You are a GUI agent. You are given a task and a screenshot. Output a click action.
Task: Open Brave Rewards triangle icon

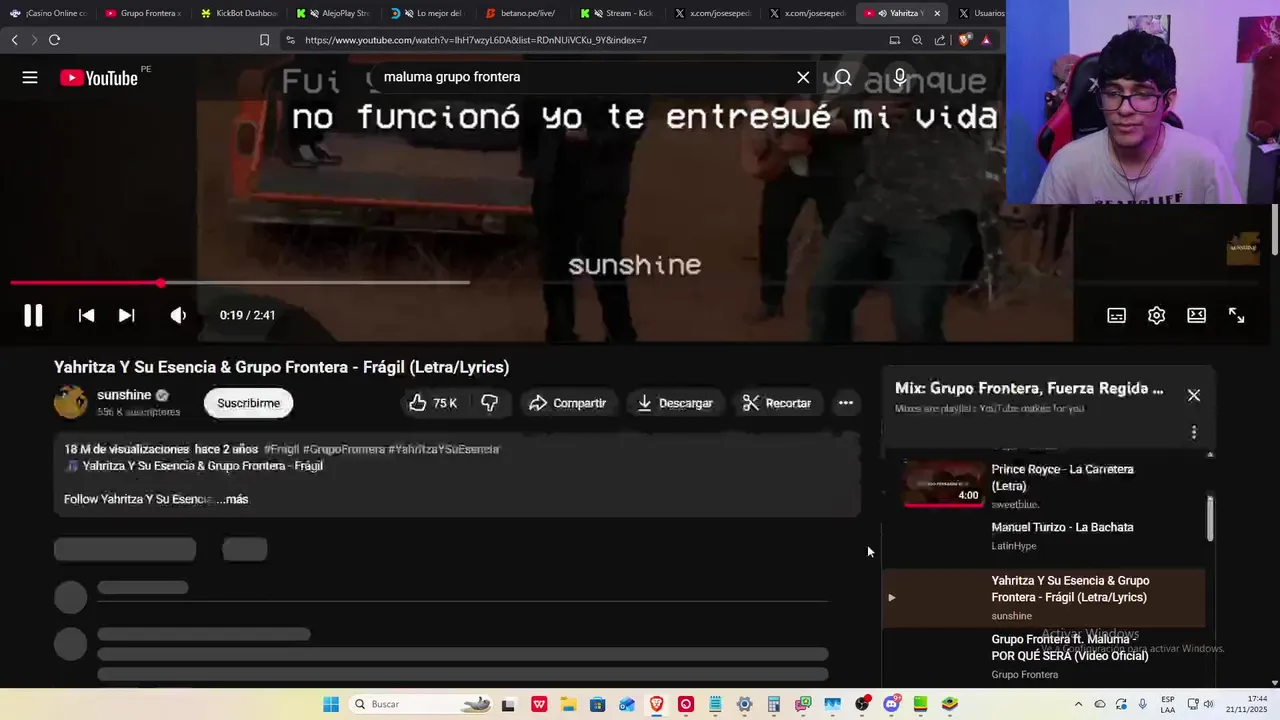(986, 40)
